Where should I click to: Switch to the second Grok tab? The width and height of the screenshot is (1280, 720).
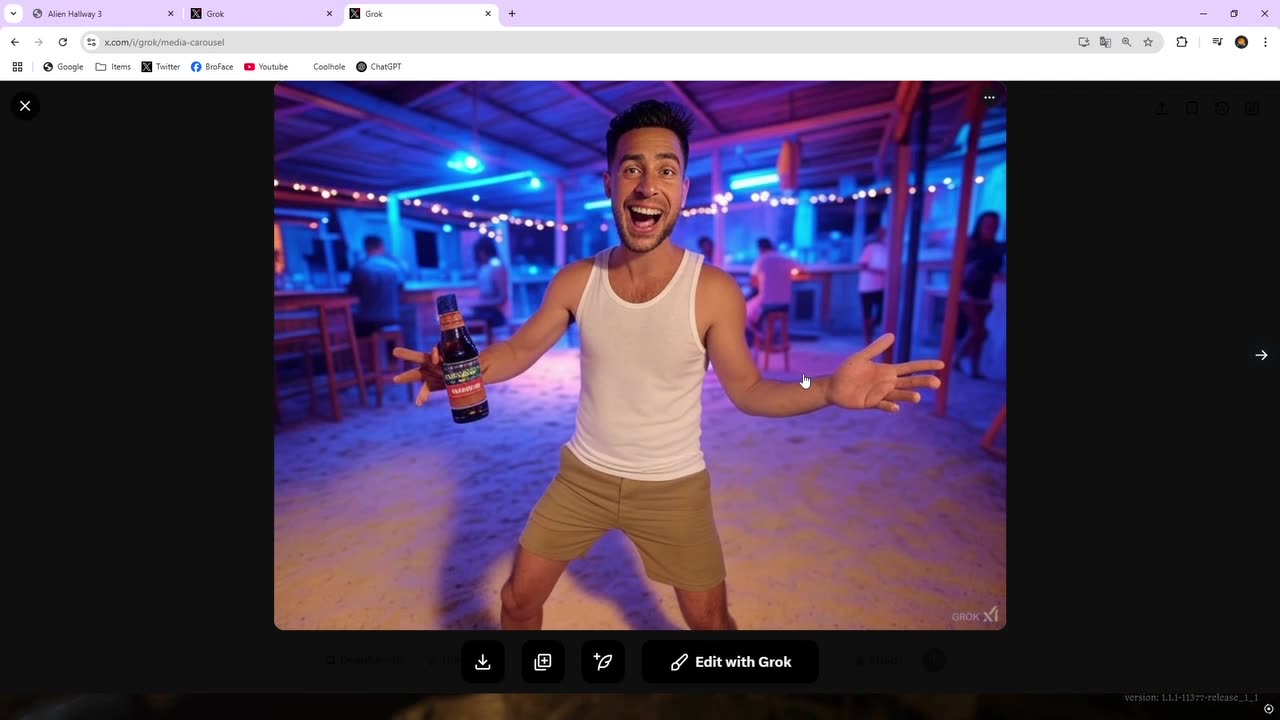pyautogui.click(x=262, y=14)
